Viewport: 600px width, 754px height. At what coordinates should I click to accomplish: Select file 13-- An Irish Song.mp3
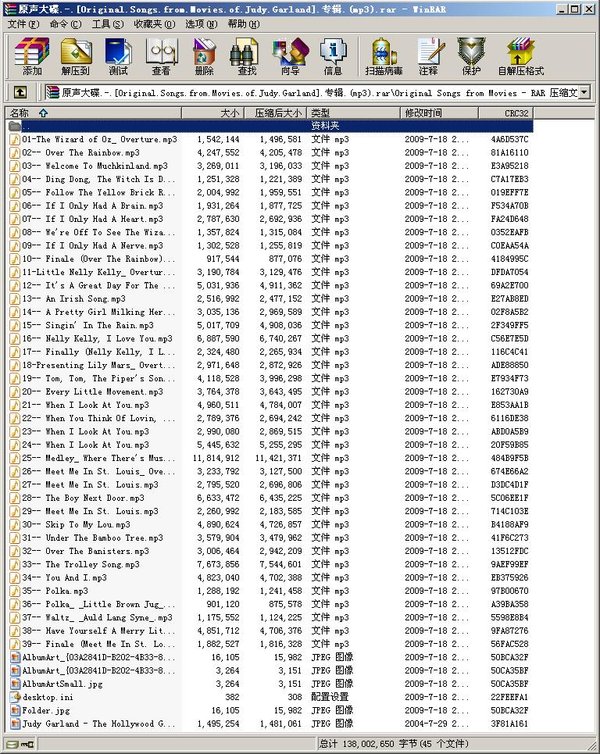74,299
